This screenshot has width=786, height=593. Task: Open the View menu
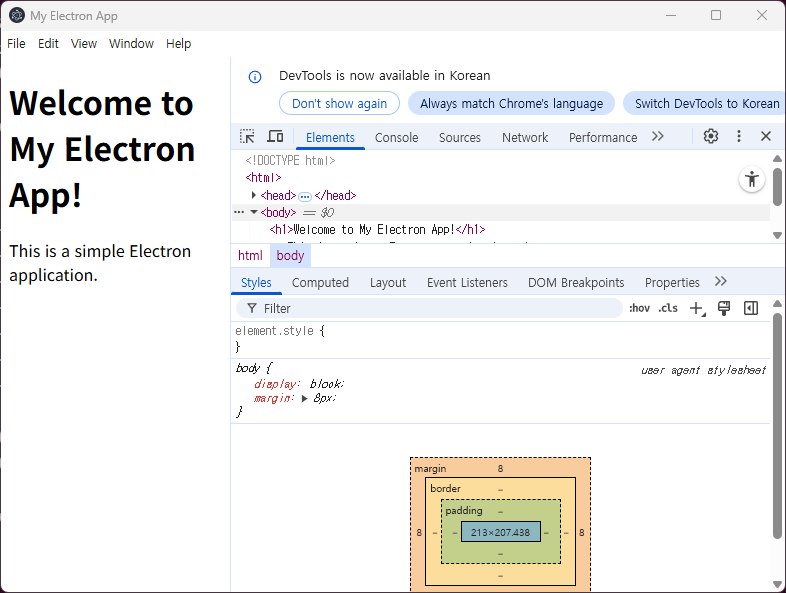tap(84, 44)
